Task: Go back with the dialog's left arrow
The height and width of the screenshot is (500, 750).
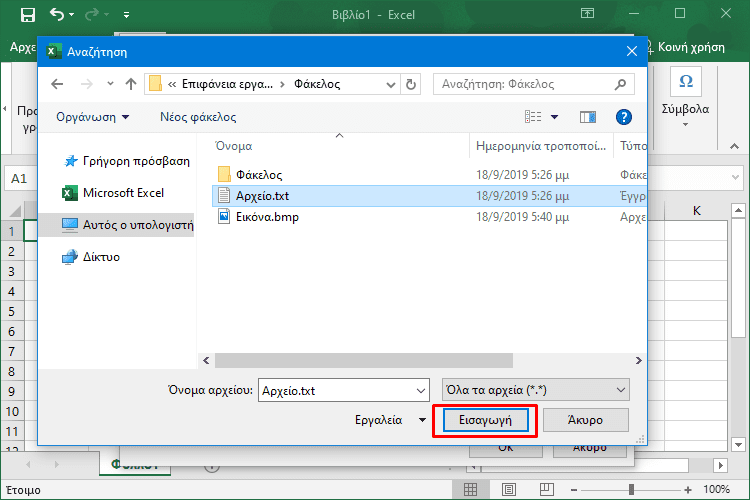Action: (57, 84)
